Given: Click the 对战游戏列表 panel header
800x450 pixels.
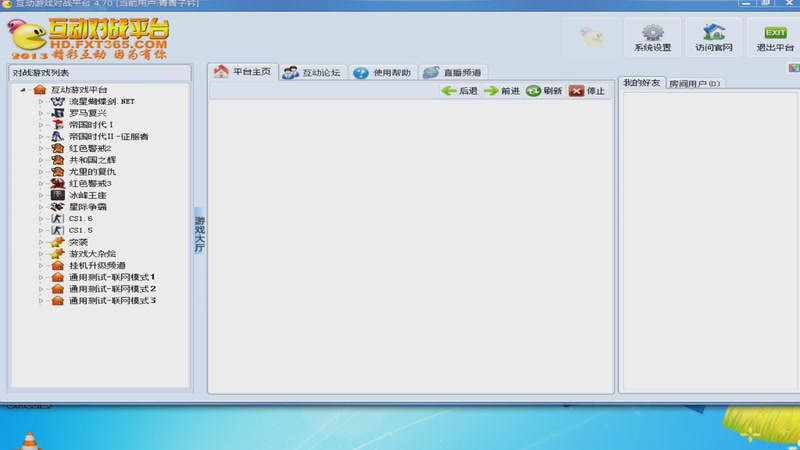Looking at the screenshot, I should pos(100,73).
